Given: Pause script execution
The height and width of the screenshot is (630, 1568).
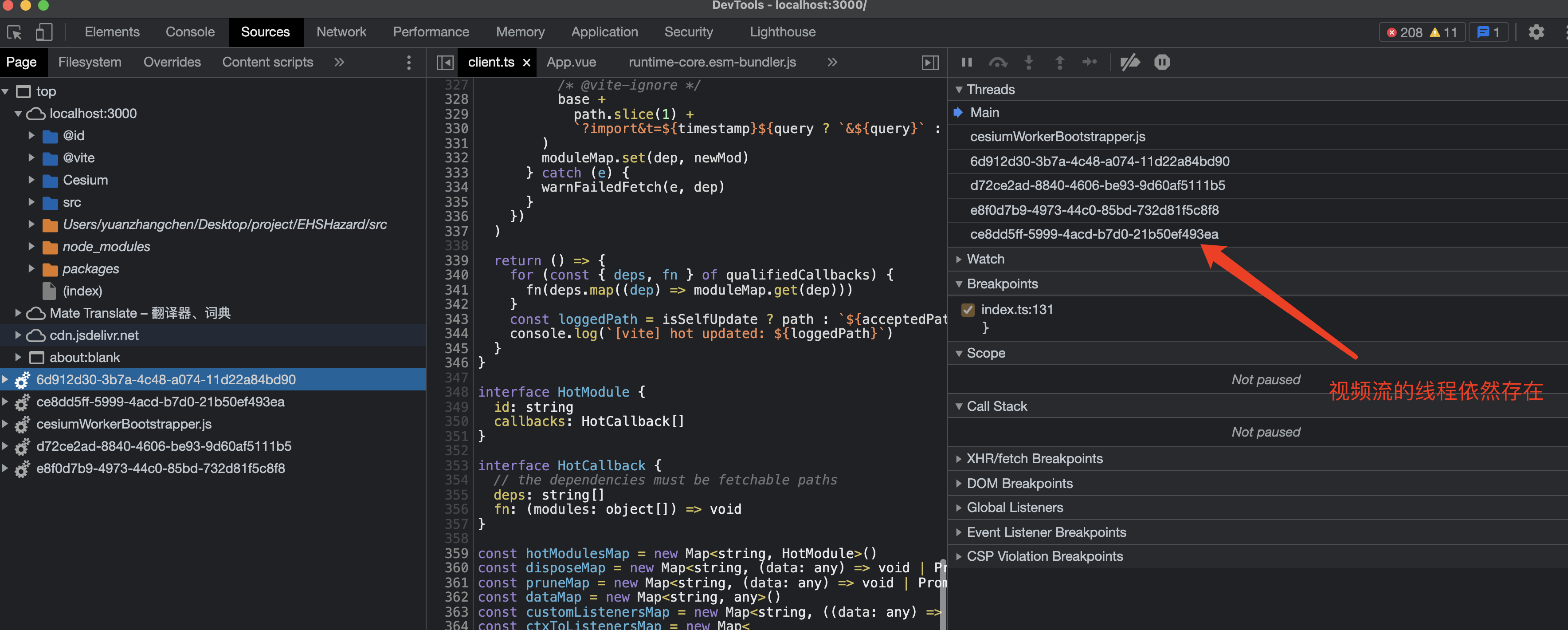Looking at the screenshot, I should (x=966, y=62).
